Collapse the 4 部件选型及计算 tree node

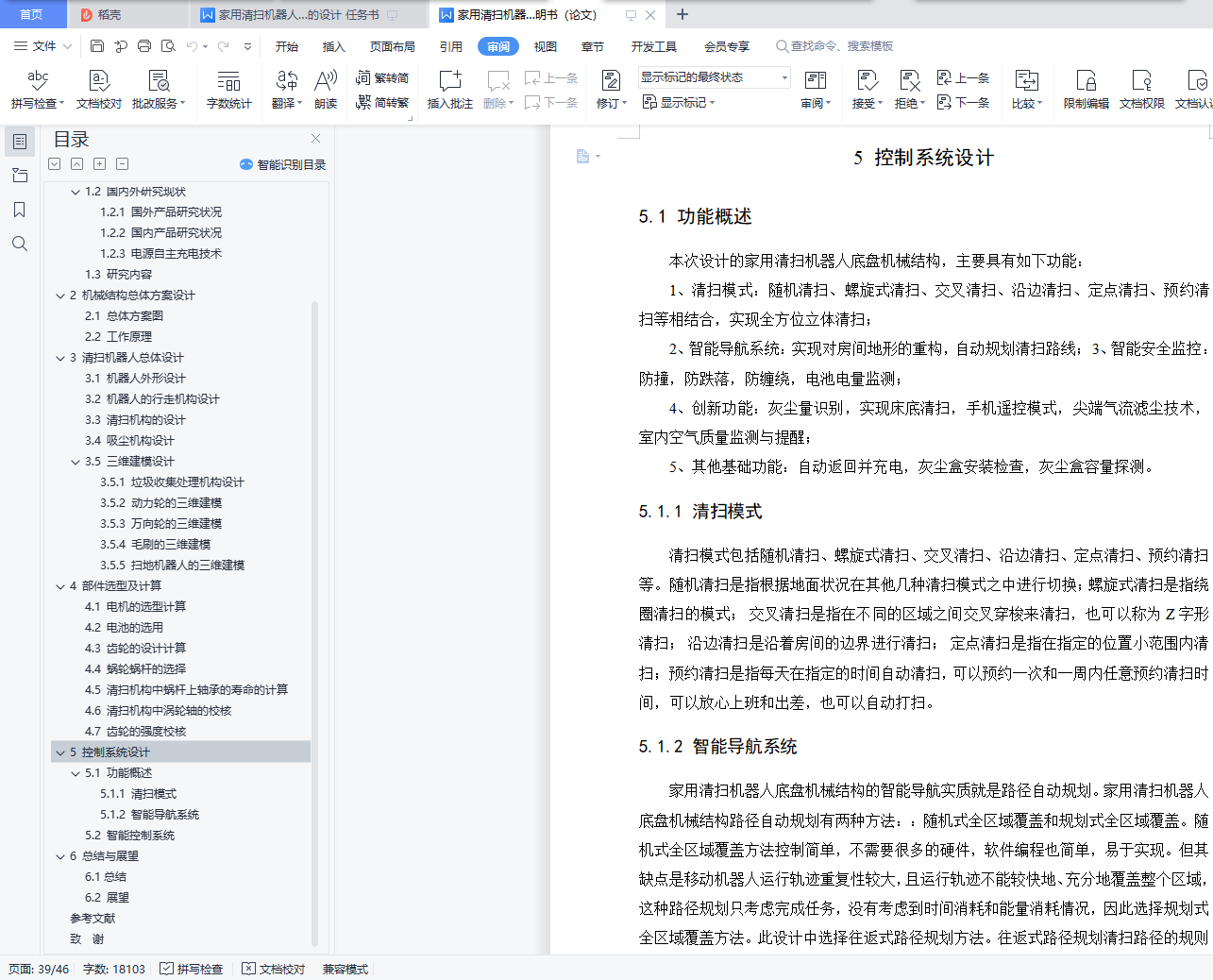point(60,586)
